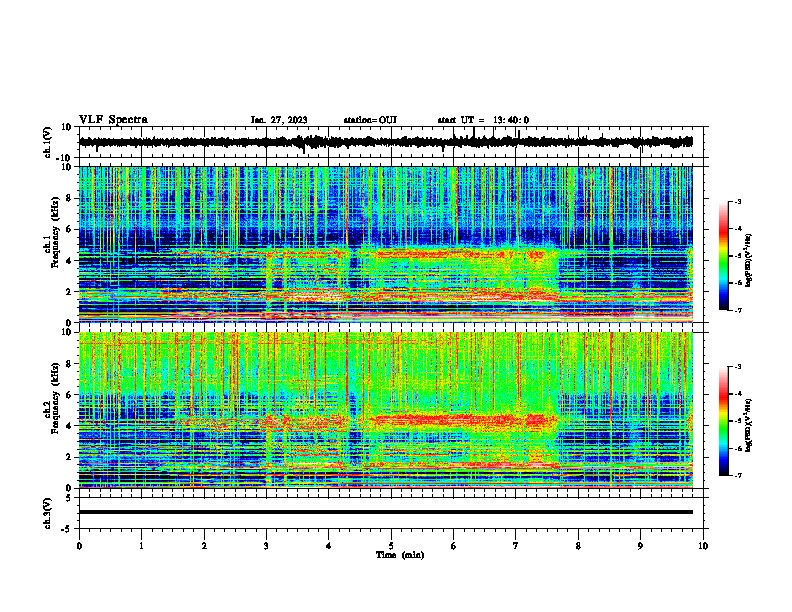792x612 pixels.
Task: Click the "VLF Spectra" title text
Action: coord(113,120)
